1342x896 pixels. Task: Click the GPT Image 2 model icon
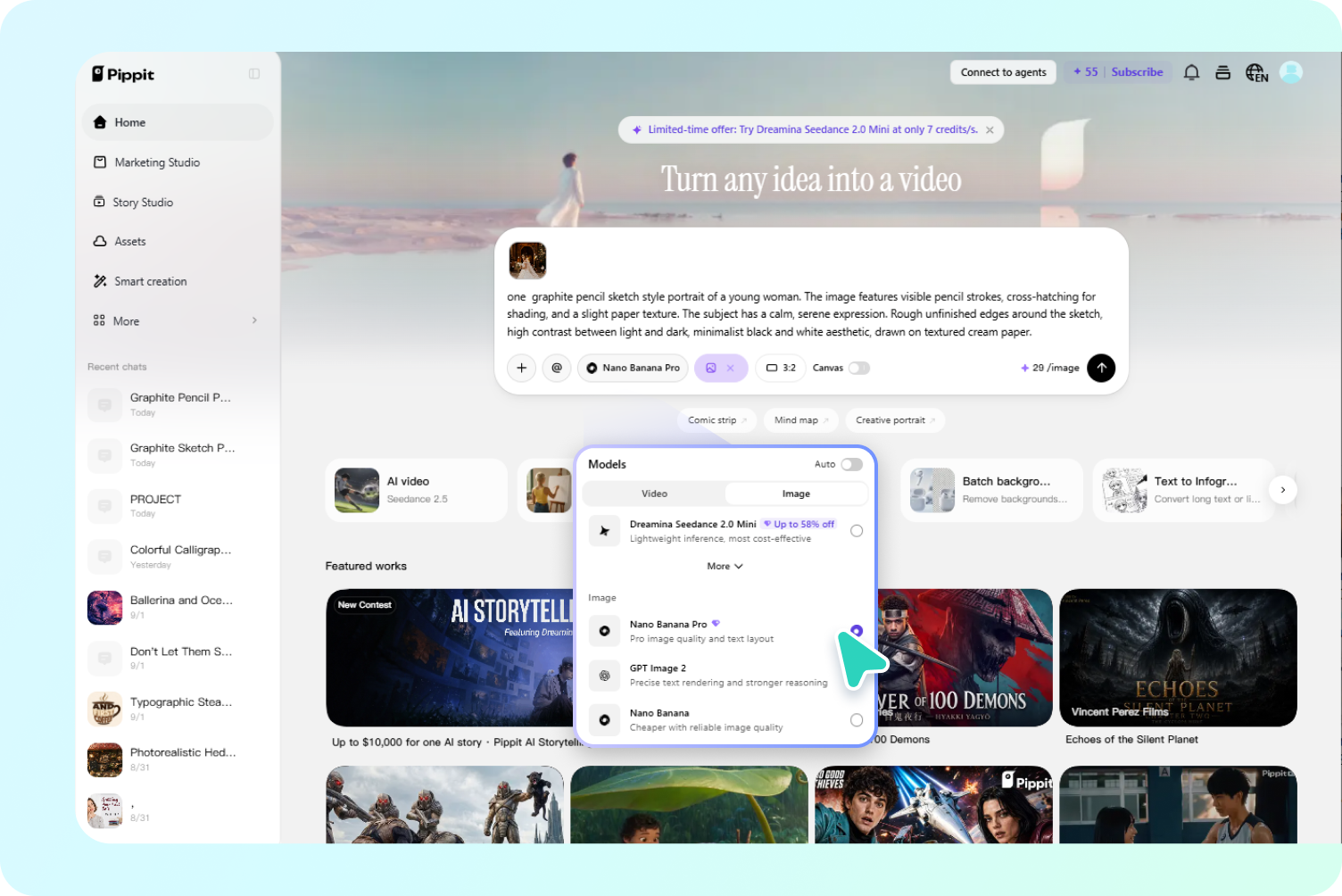tap(604, 676)
